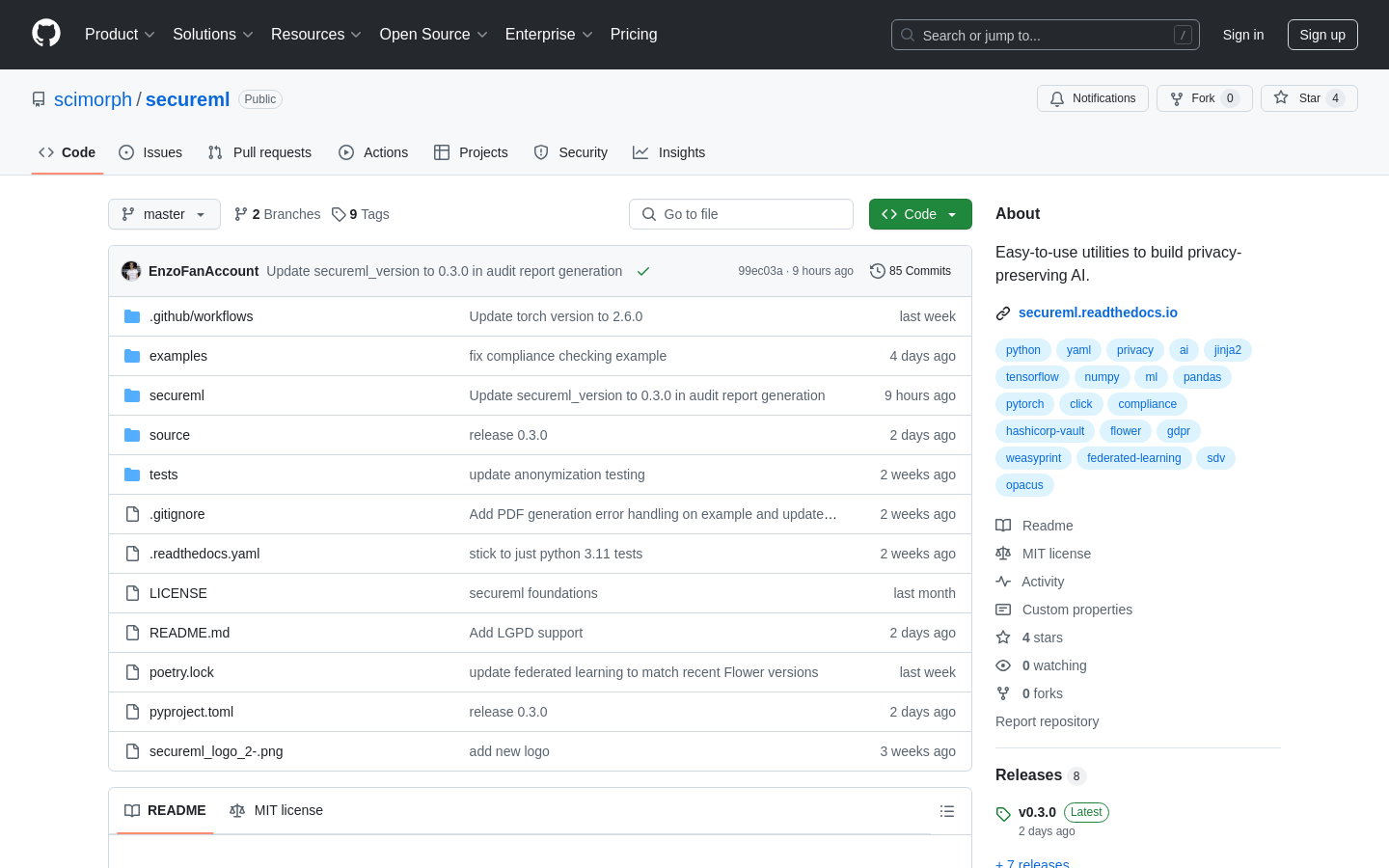Click the Readme book icon in About
This screenshot has height=868, width=1389.
tap(1003, 526)
